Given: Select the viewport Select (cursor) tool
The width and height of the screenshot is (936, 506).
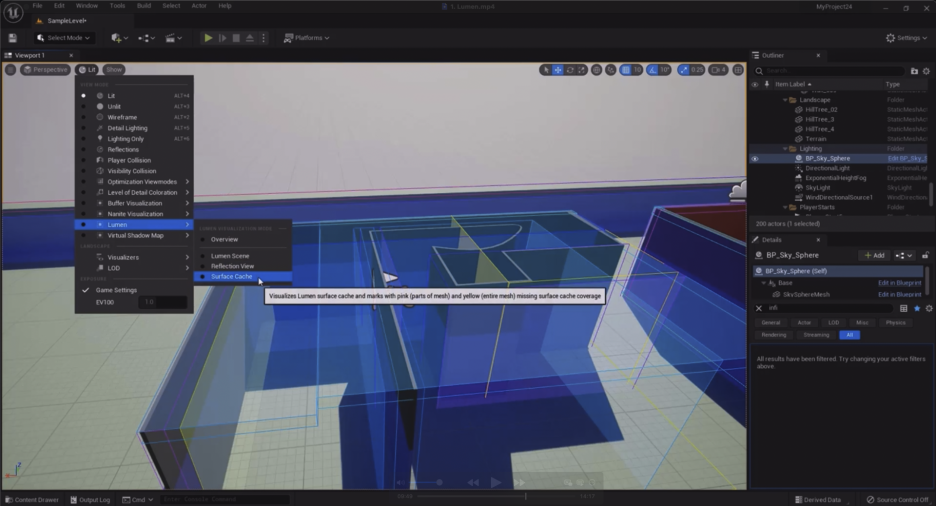Looking at the screenshot, I should [546, 70].
